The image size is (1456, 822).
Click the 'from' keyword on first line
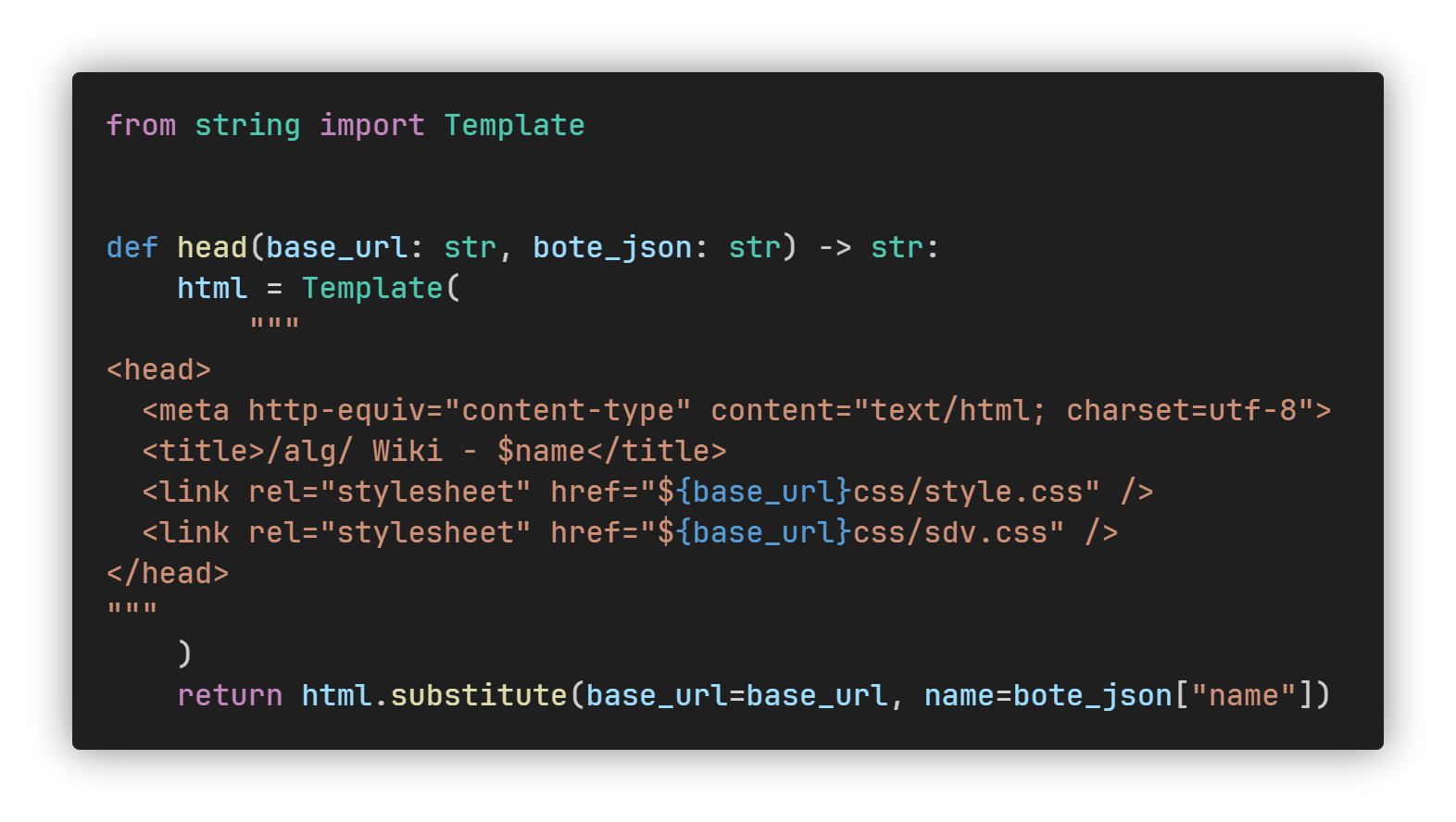coord(141,125)
